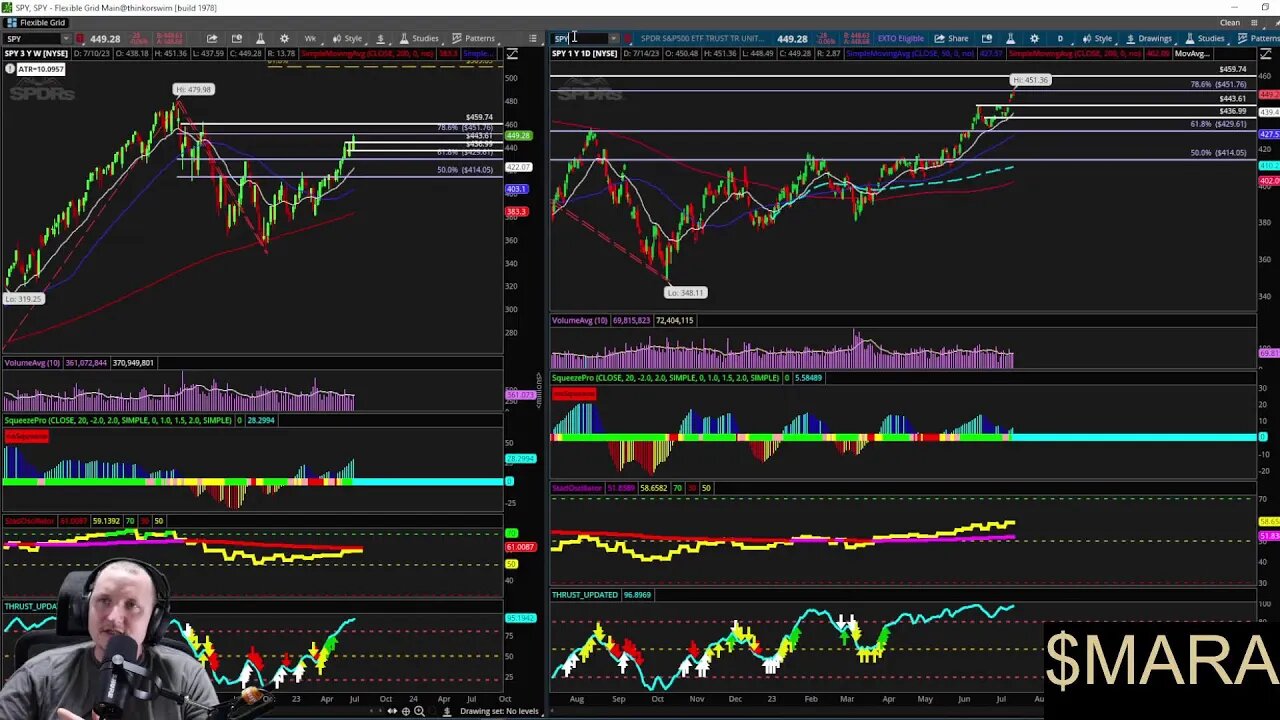Click Hi: 451.36 bubble on right chart
The height and width of the screenshot is (720, 1280).
point(1030,80)
